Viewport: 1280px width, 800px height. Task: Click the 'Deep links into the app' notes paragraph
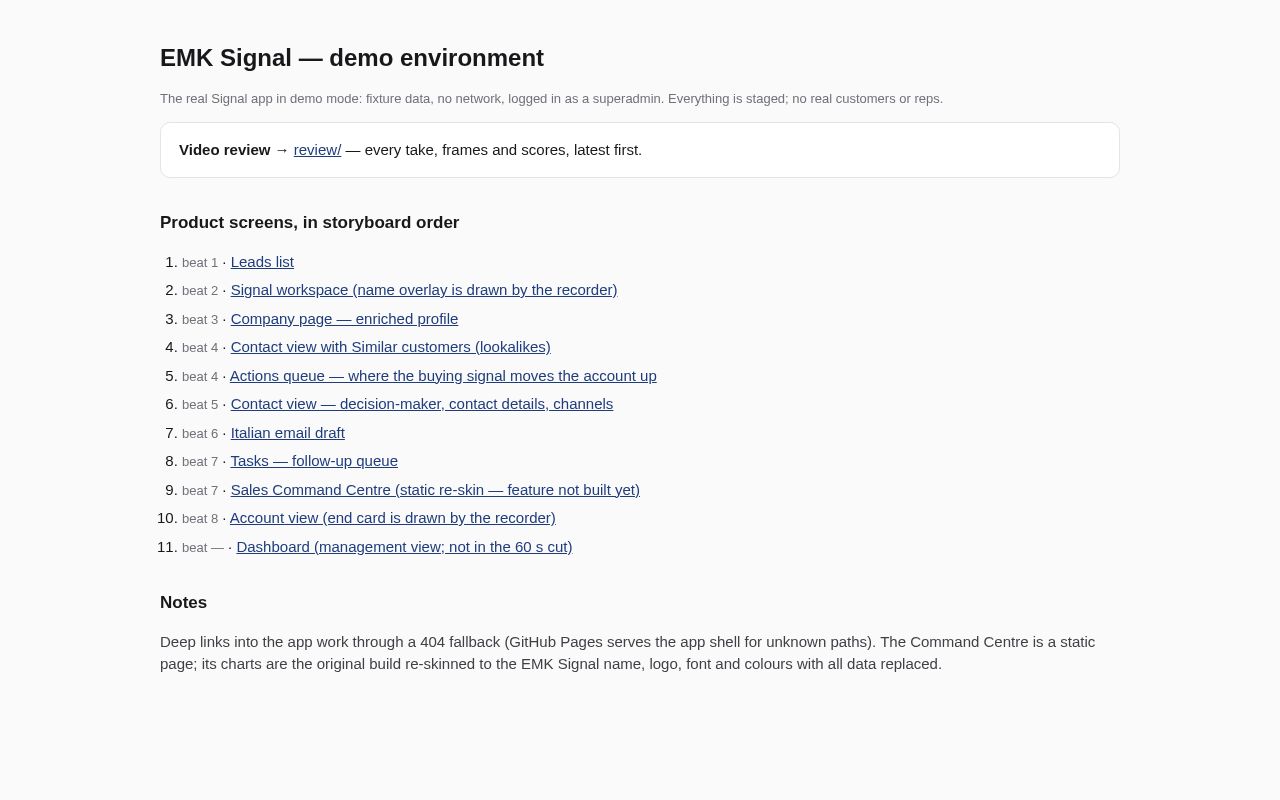pyautogui.click(x=640, y=653)
